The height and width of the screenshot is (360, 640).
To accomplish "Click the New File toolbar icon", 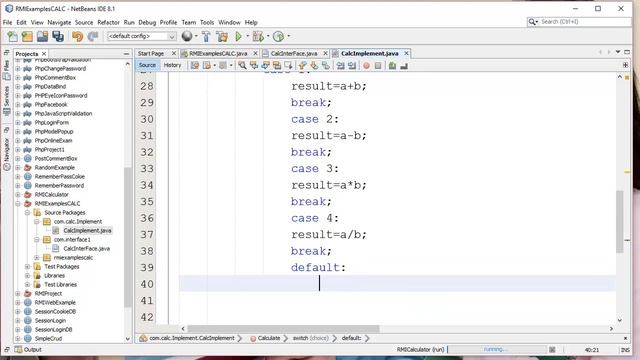I will (12, 36).
